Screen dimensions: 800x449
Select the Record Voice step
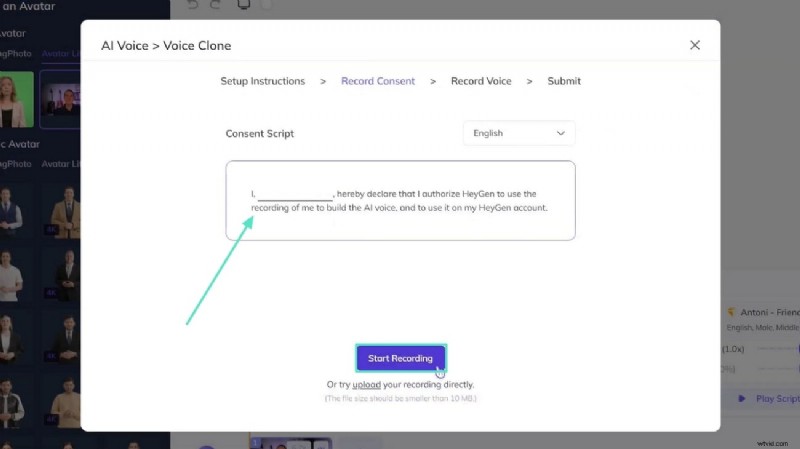[x=481, y=81]
